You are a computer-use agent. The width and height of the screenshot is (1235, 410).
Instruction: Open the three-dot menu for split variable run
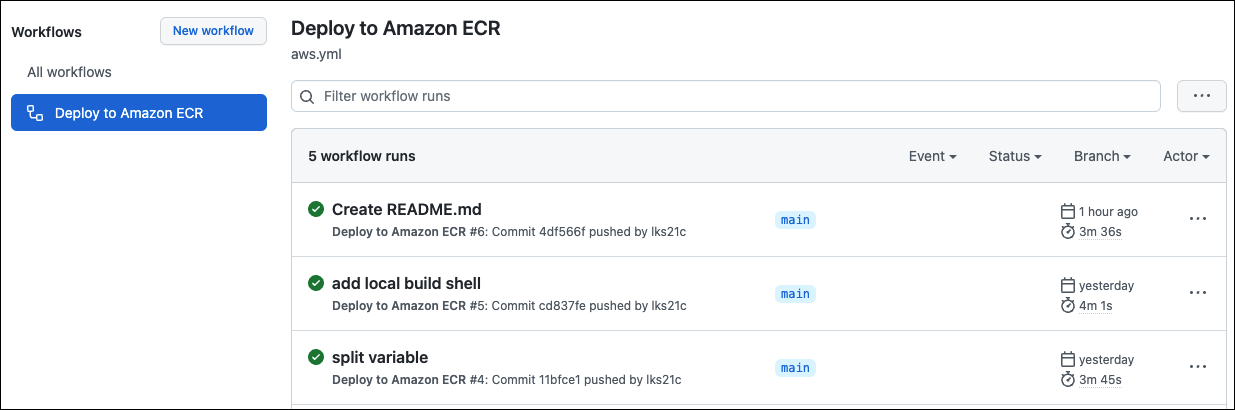point(1198,367)
